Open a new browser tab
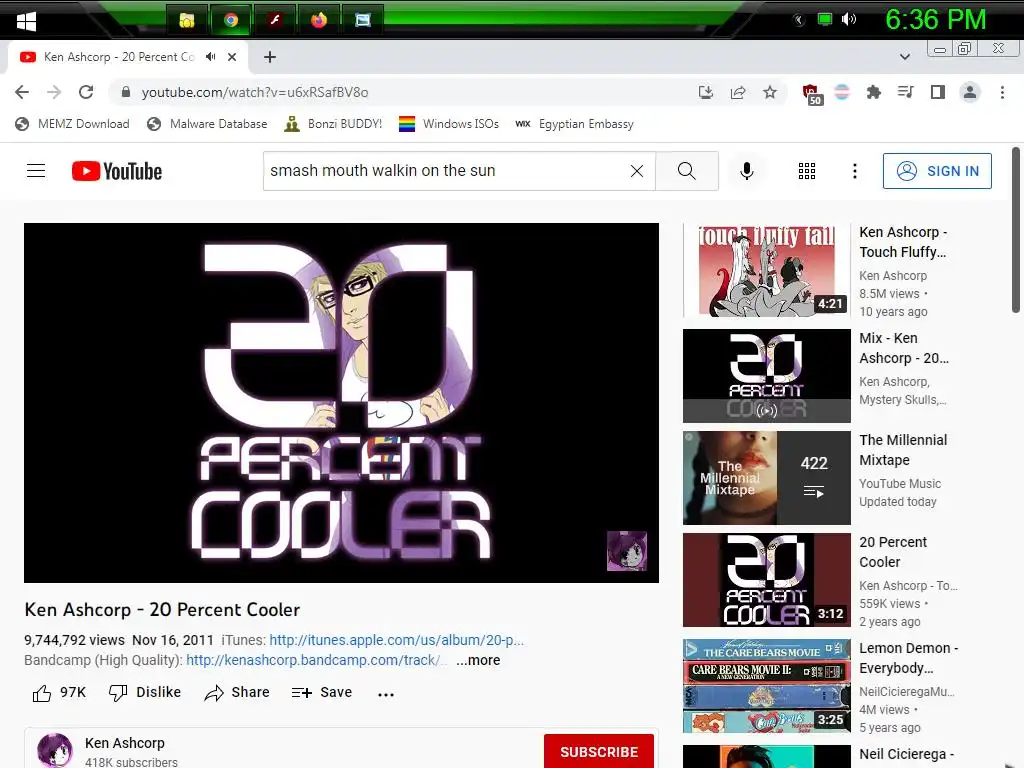 point(270,57)
